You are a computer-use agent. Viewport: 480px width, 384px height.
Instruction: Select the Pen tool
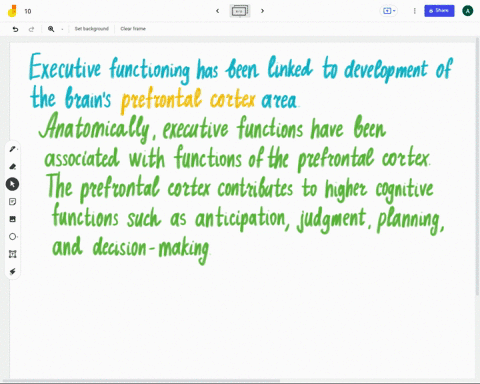(x=13, y=149)
